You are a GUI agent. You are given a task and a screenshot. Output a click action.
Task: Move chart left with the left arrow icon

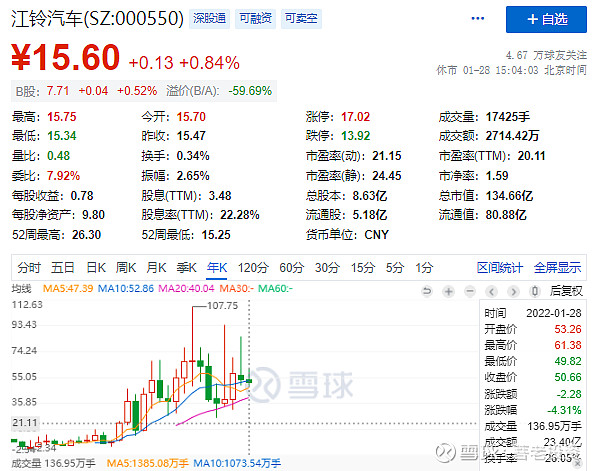492,292
